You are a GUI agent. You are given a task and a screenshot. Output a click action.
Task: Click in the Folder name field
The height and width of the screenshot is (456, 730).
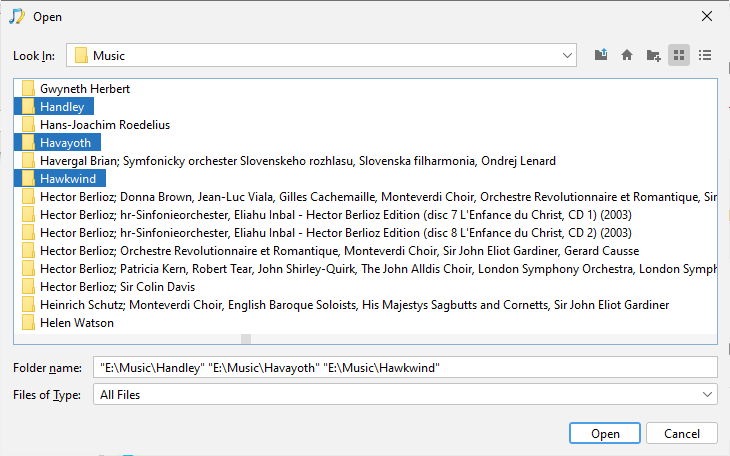point(405,368)
